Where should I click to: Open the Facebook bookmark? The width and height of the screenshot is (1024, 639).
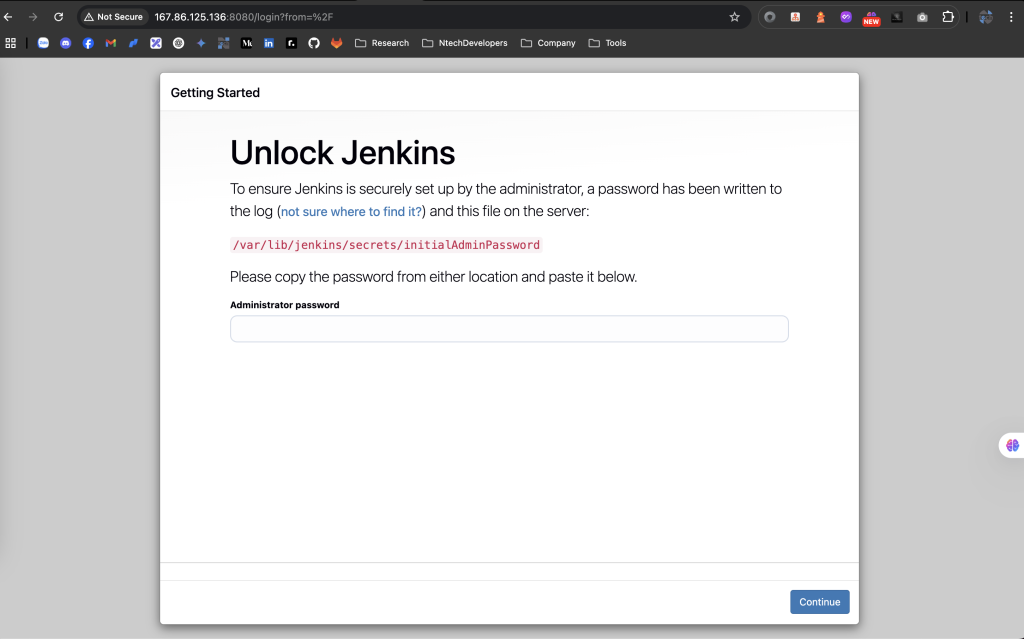(88, 43)
